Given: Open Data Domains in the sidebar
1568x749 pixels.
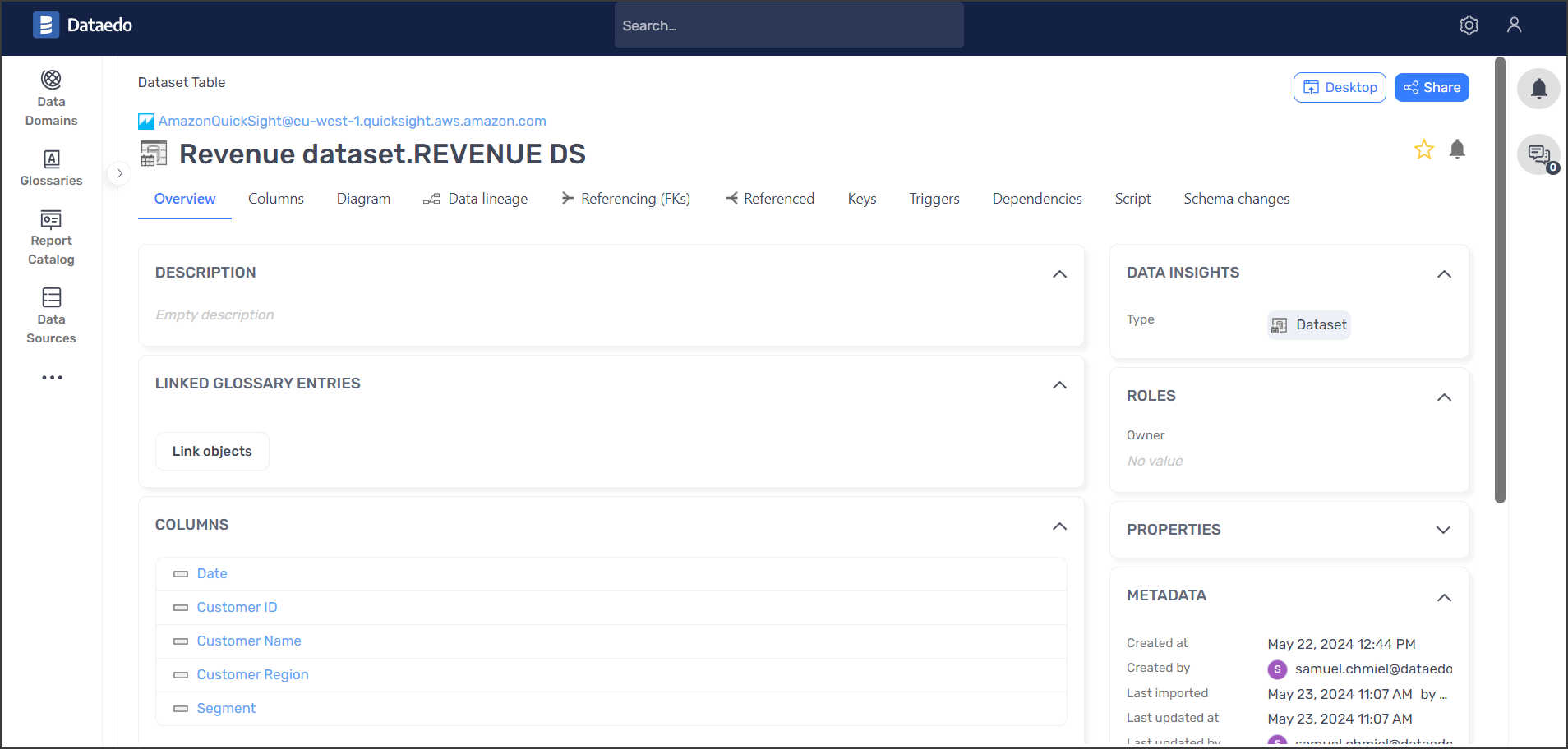Looking at the screenshot, I should click(x=51, y=99).
